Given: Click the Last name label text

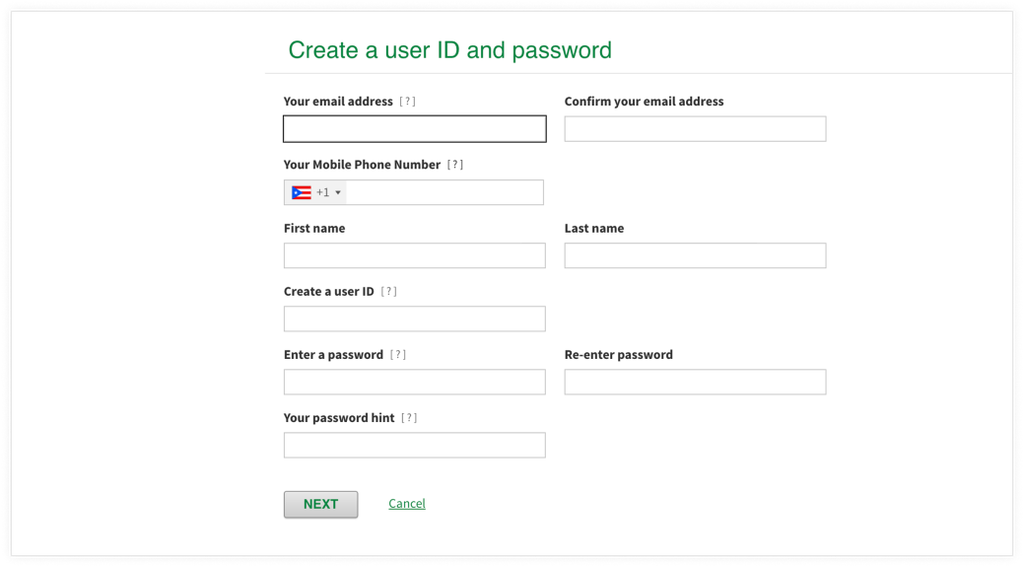Looking at the screenshot, I should click(x=594, y=229).
